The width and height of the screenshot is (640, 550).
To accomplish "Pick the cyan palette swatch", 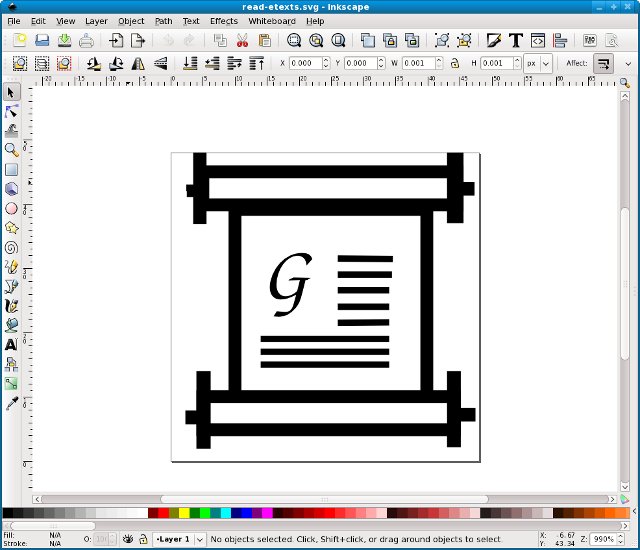I will [x=226, y=513].
